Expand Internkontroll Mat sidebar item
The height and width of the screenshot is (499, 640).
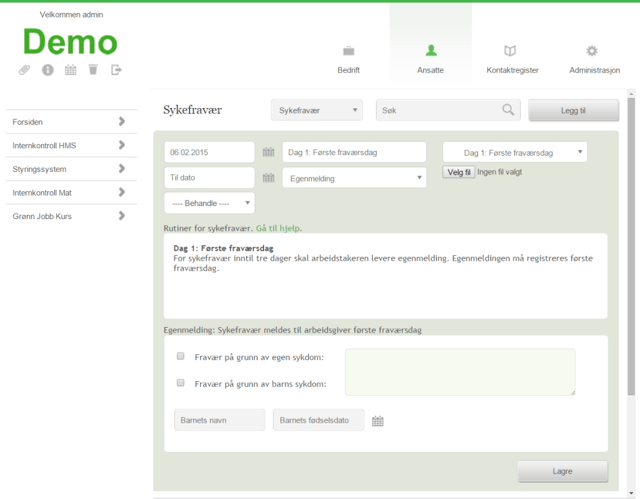tap(71, 193)
